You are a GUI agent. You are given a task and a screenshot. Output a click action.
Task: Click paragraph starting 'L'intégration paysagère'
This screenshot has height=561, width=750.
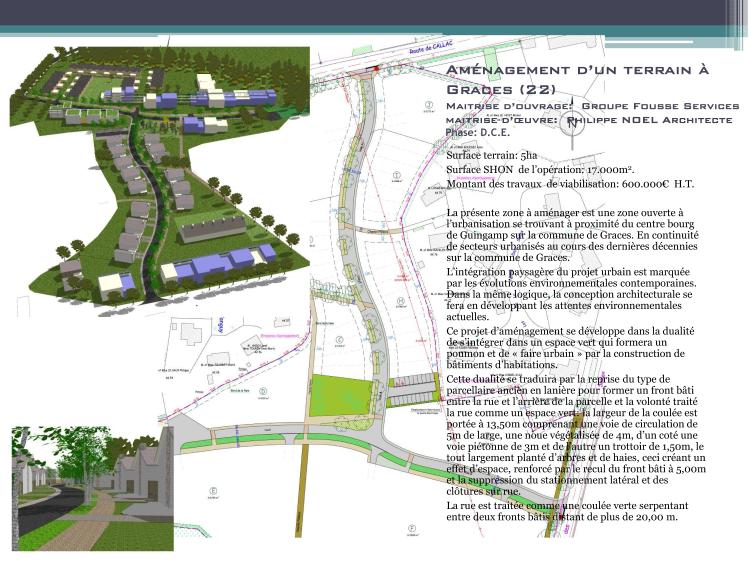coord(571,294)
